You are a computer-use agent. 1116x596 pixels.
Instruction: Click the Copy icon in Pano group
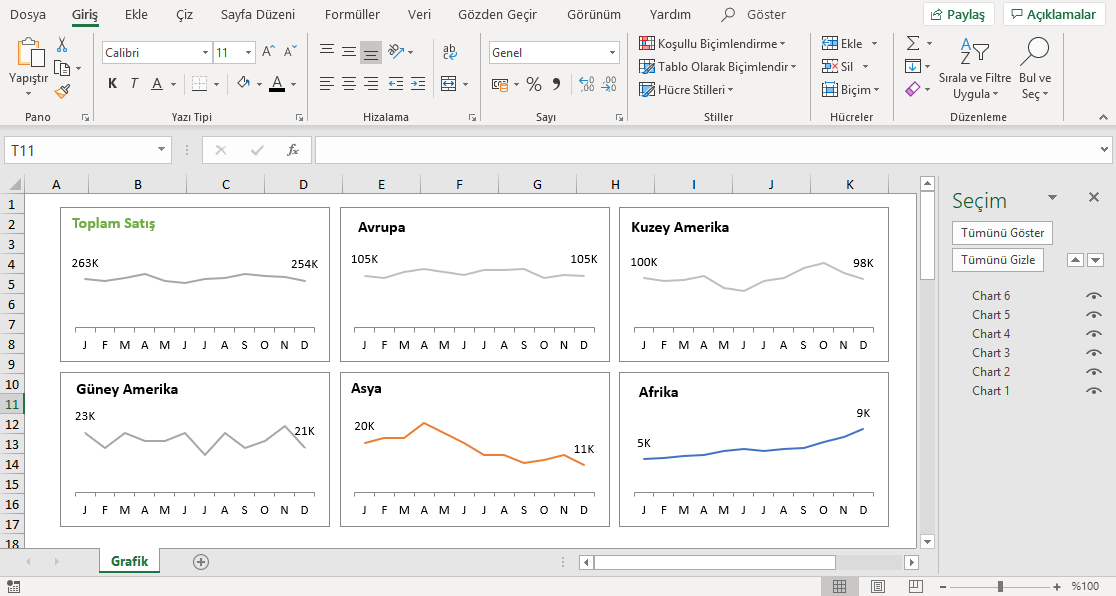point(63,68)
